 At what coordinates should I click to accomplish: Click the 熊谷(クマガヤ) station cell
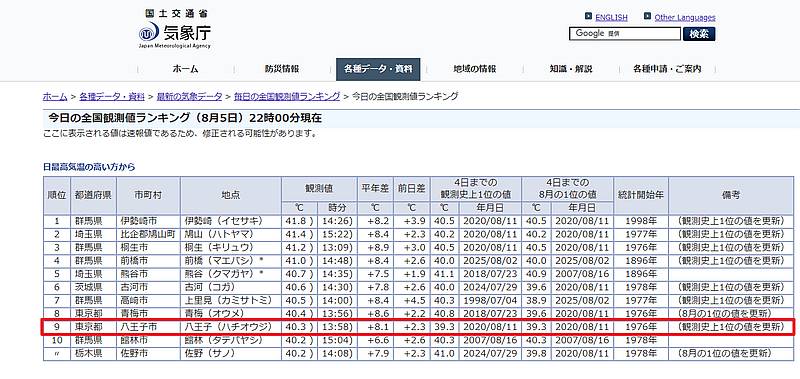point(231,274)
